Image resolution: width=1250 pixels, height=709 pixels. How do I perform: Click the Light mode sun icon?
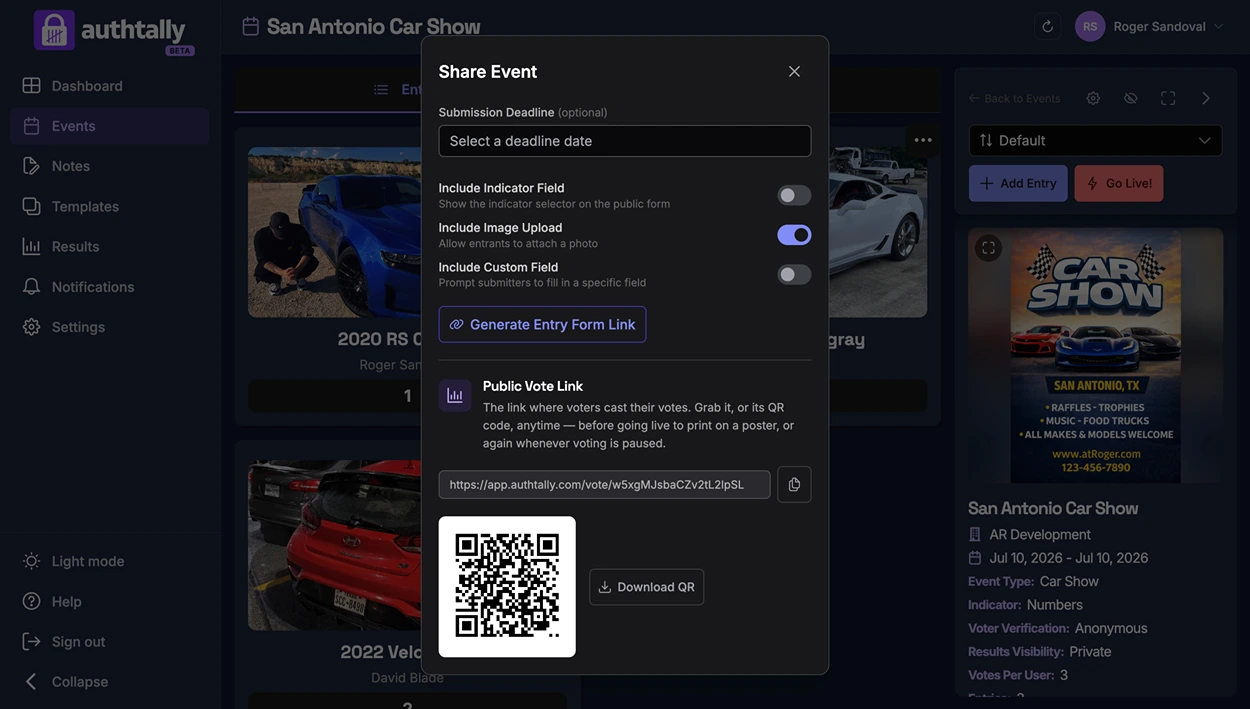(x=32, y=561)
